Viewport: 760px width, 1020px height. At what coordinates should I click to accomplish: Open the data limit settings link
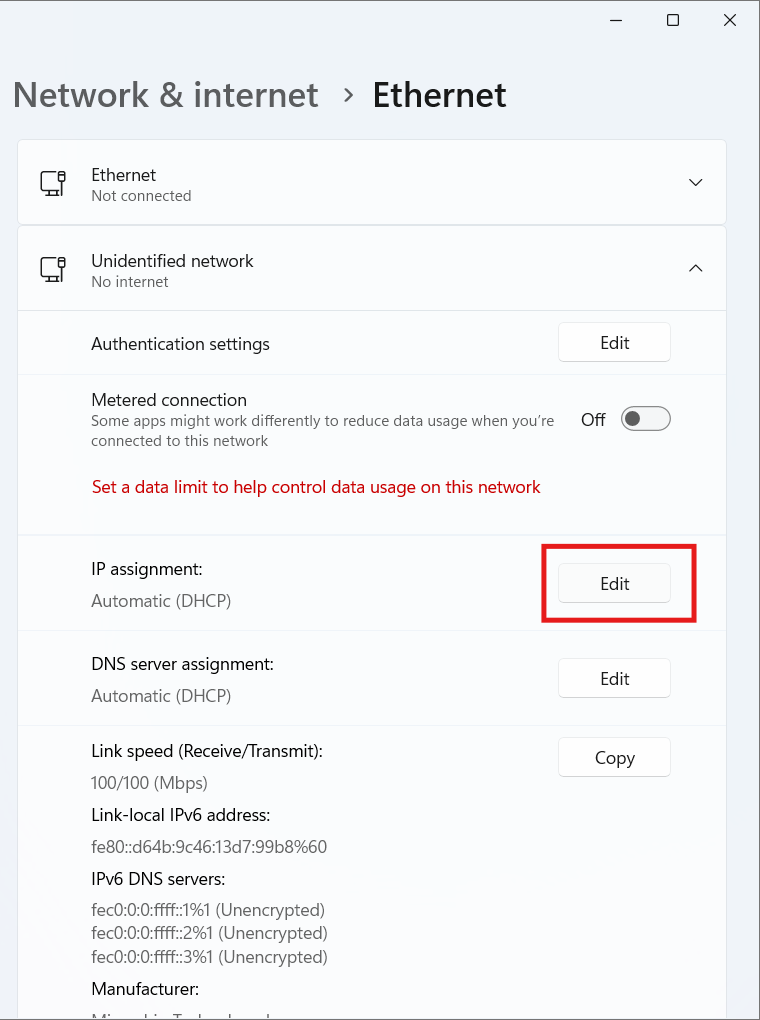316,487
